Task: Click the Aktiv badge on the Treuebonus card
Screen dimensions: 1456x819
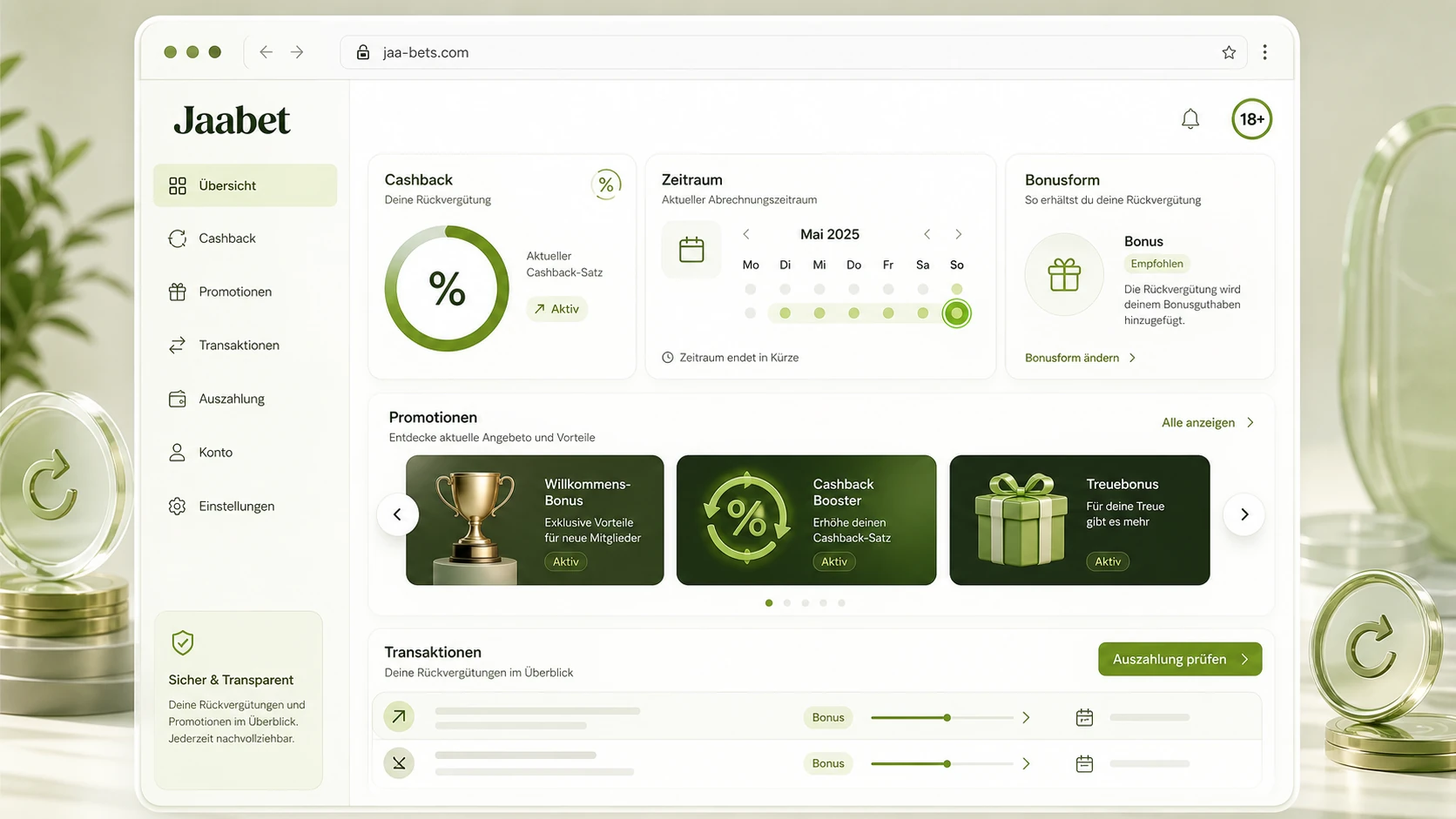Action: (1108, 561)
